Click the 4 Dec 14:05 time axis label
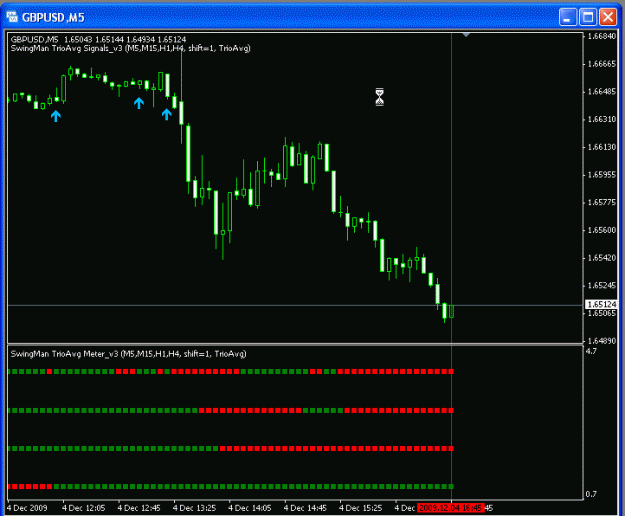Image resolution: width=625 pixels, height=516 pixels. point(250,508)
